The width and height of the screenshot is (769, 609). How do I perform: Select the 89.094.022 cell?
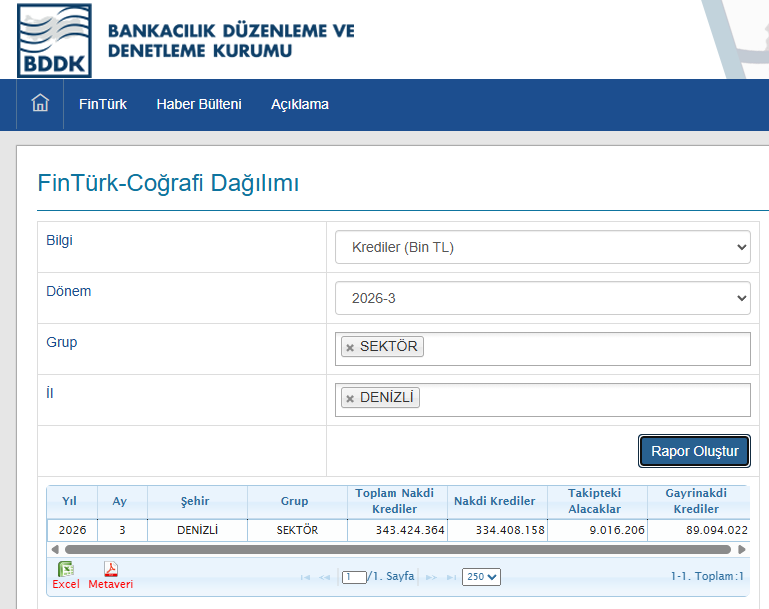pos(698,530)
